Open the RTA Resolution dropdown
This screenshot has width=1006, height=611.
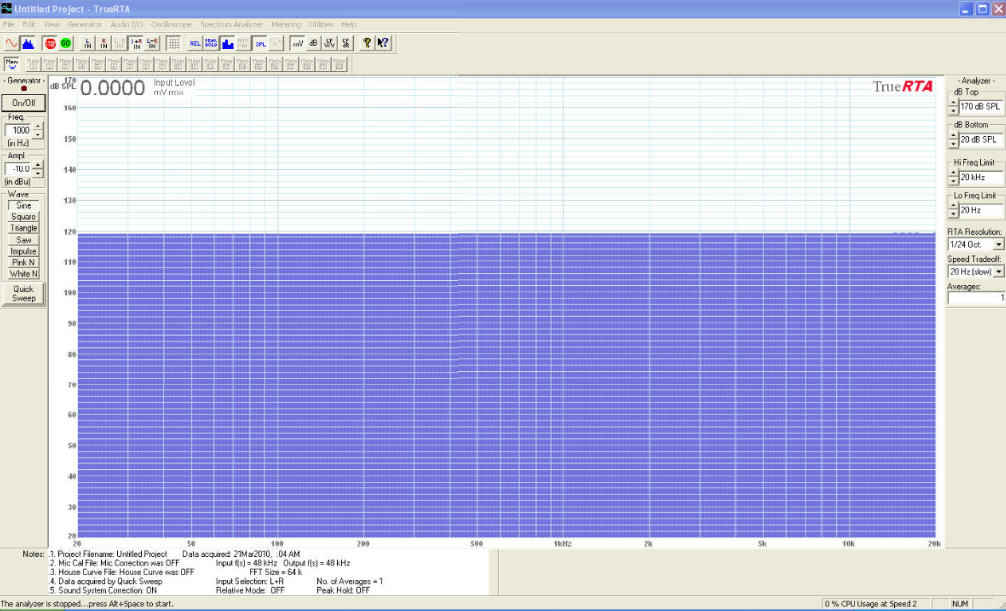click(x=998, y=245)
